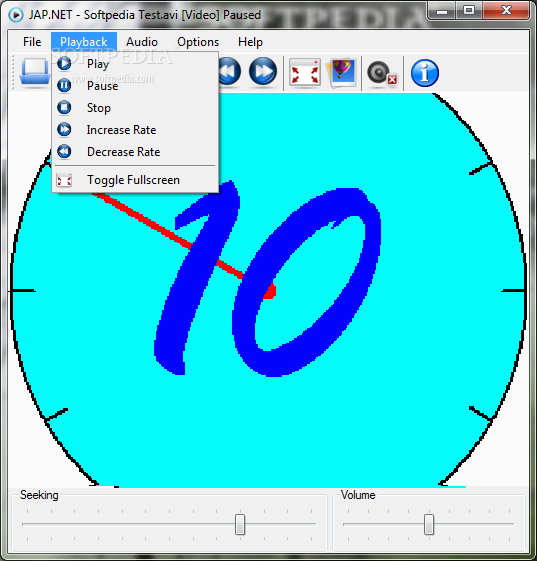Click the Play icon in Playback menu

click(64, 64)
